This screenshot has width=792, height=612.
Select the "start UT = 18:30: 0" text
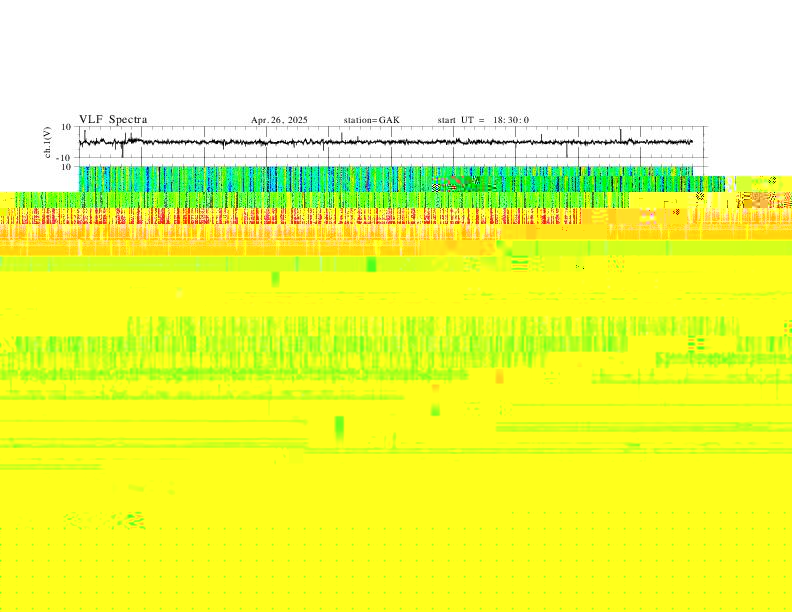(483, 120)
